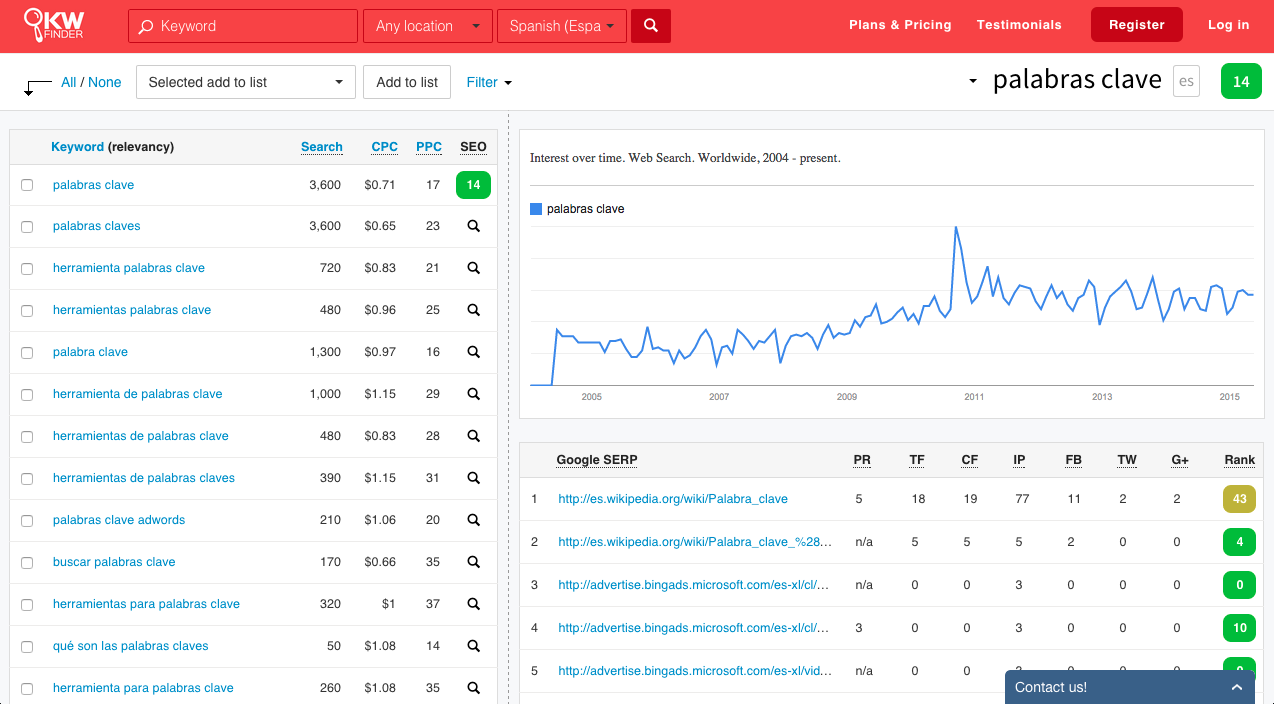The width and height of the screenshot is (1274, 704).
Task: Open the Wikipedia Palabra_clave SERP link
Action: (673, 499)
